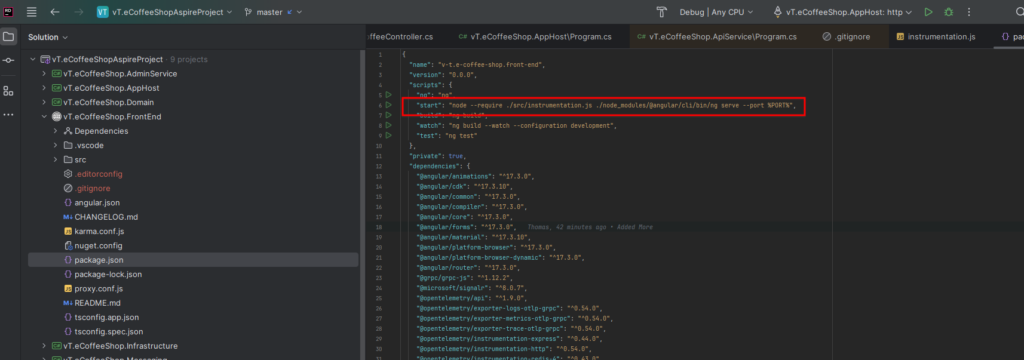Run the "ng" script gutter icon
The height and width of the screenshot is (360, 1024).
(388, 95)
